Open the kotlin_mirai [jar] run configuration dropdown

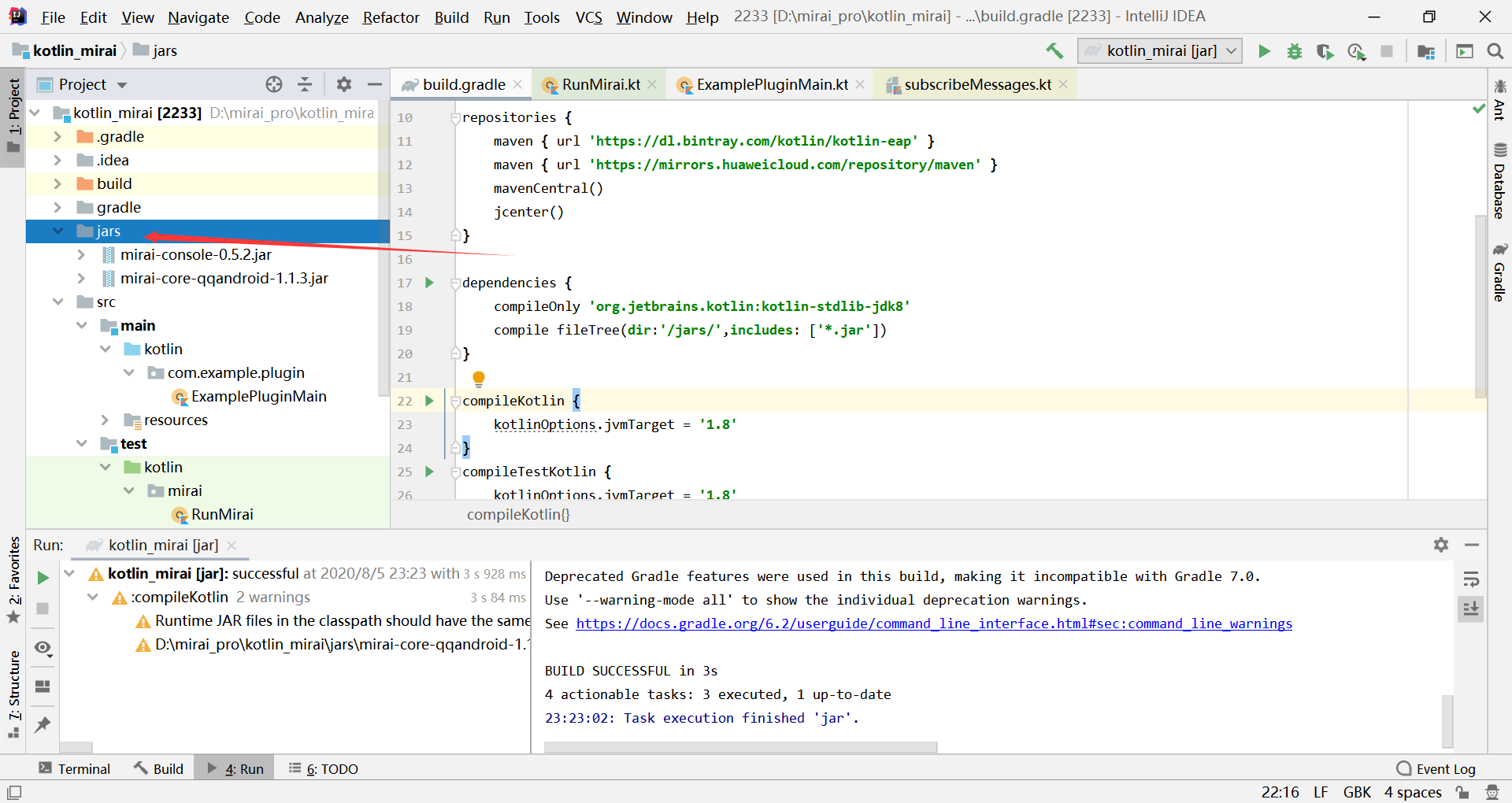(x=1160, y=51)
